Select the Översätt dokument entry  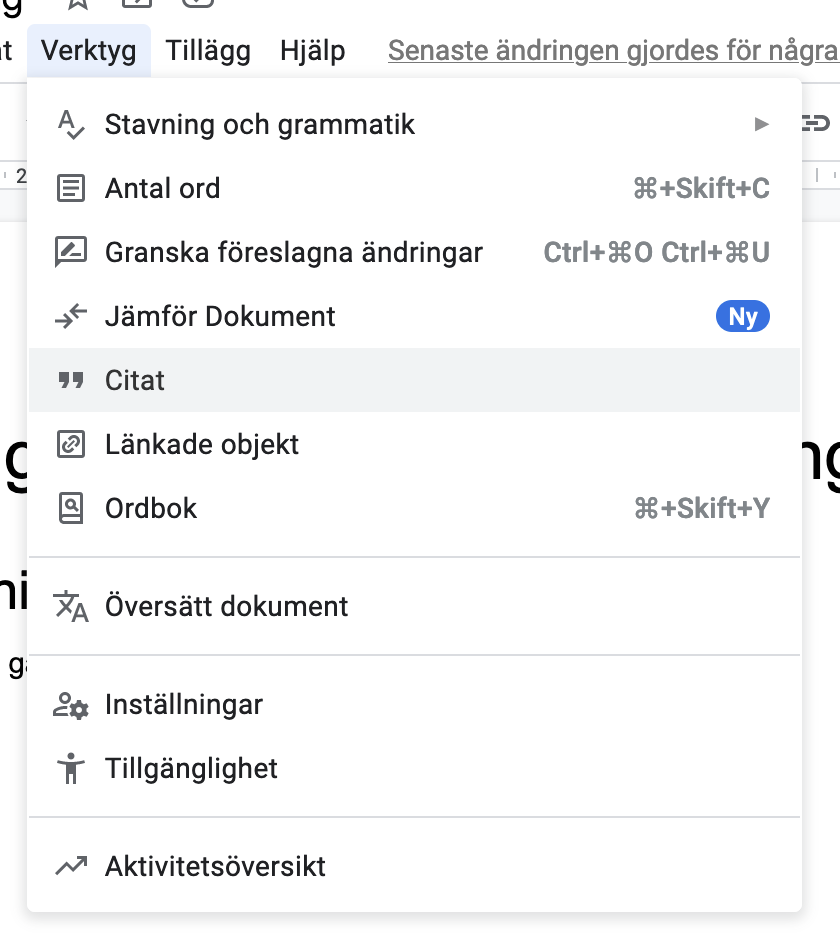point(415,606)
